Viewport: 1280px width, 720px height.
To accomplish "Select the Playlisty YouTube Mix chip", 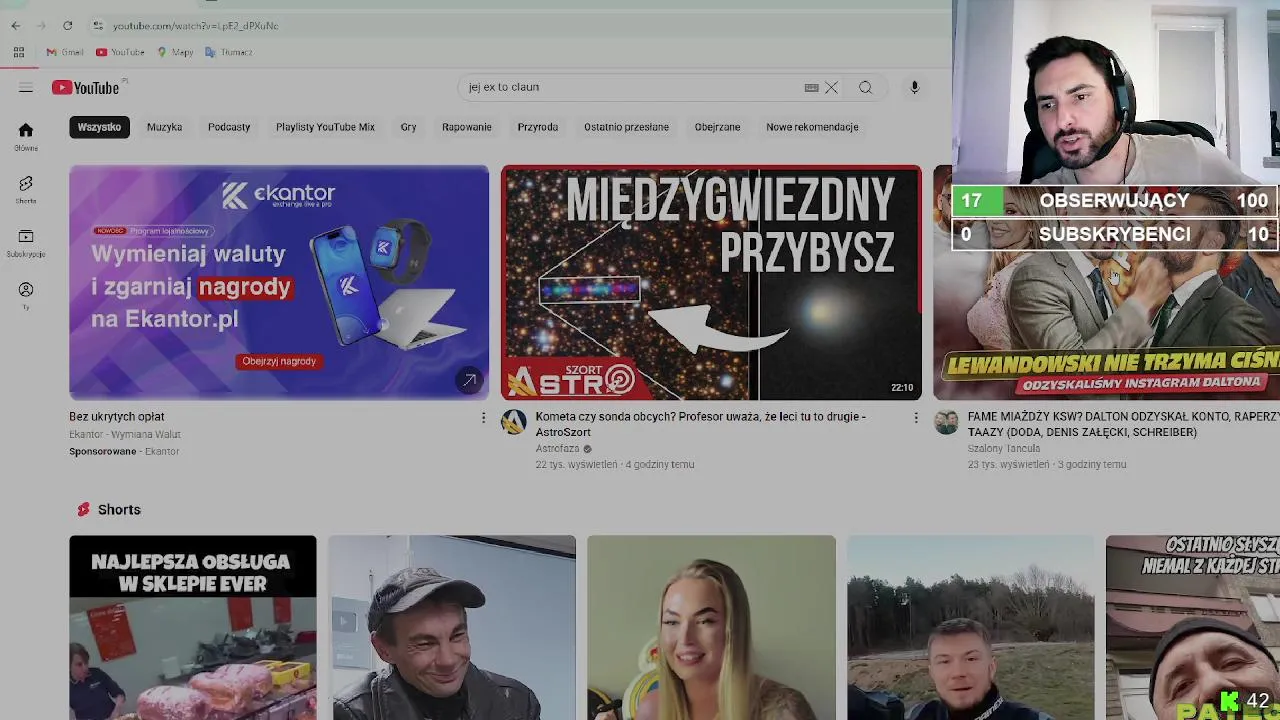I will point(325,127).
